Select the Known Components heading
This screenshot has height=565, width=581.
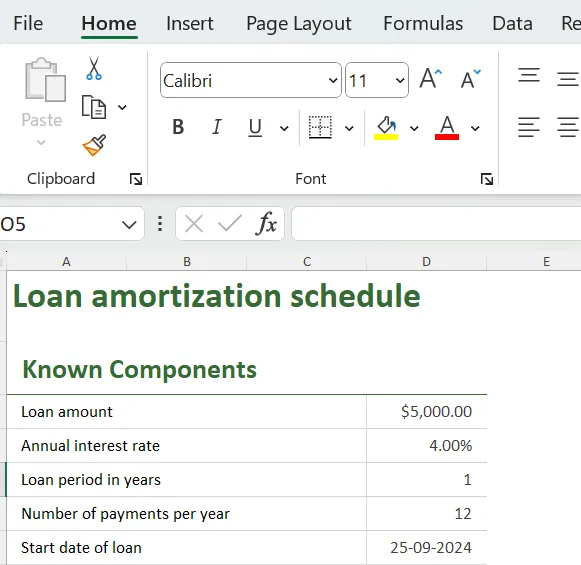pos(139,370)
